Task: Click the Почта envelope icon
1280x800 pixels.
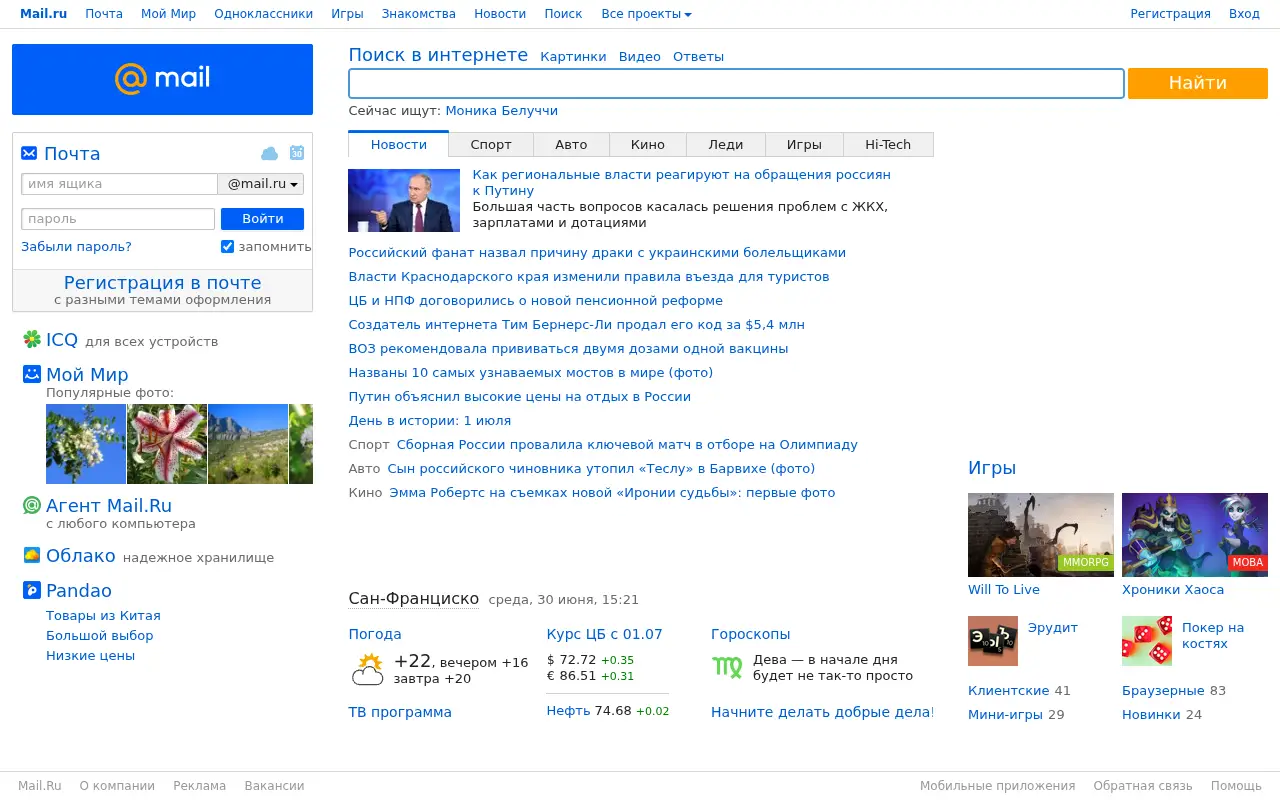Action: (x=29, y=153)
